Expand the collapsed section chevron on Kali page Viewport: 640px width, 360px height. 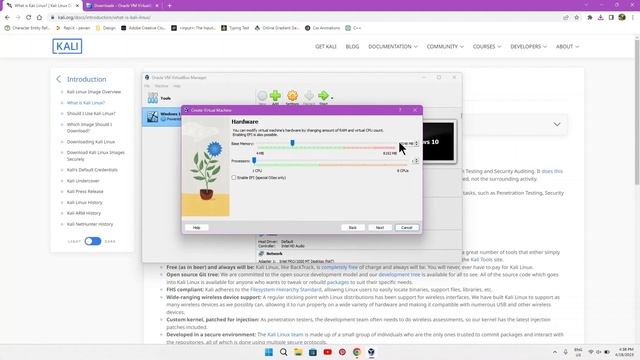point(557,124)
